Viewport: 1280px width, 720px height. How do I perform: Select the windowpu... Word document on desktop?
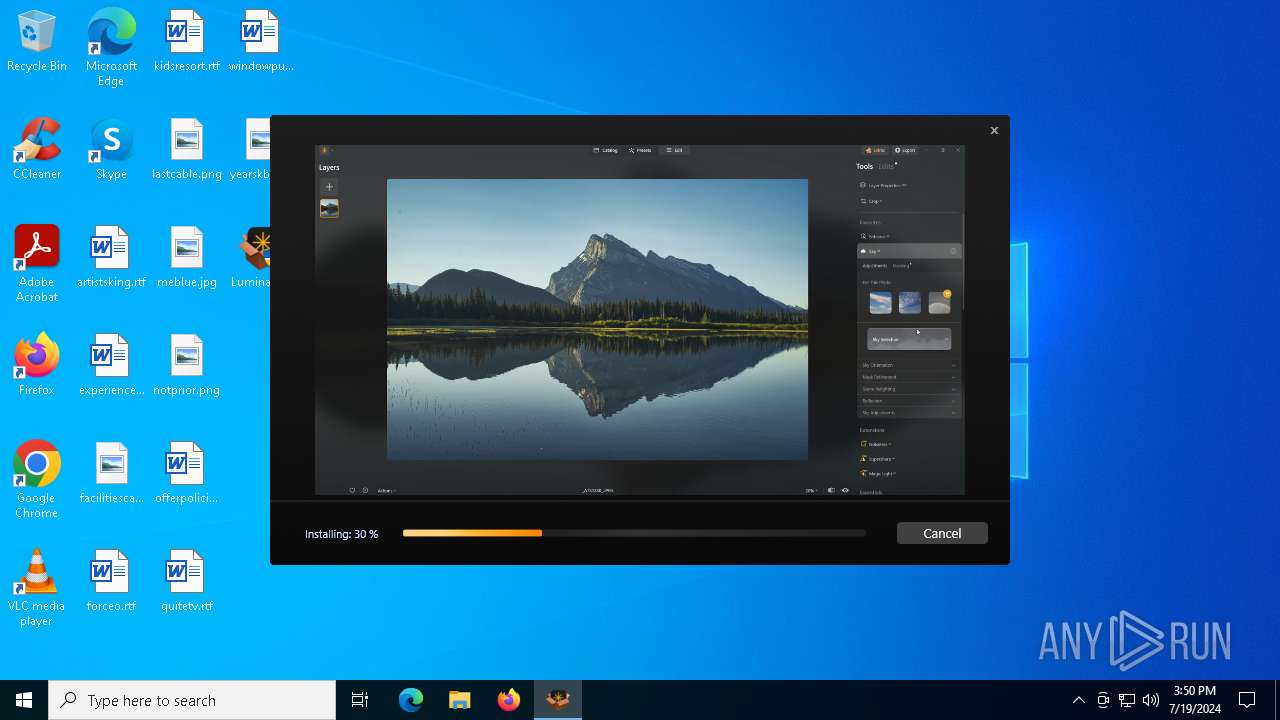260,42
